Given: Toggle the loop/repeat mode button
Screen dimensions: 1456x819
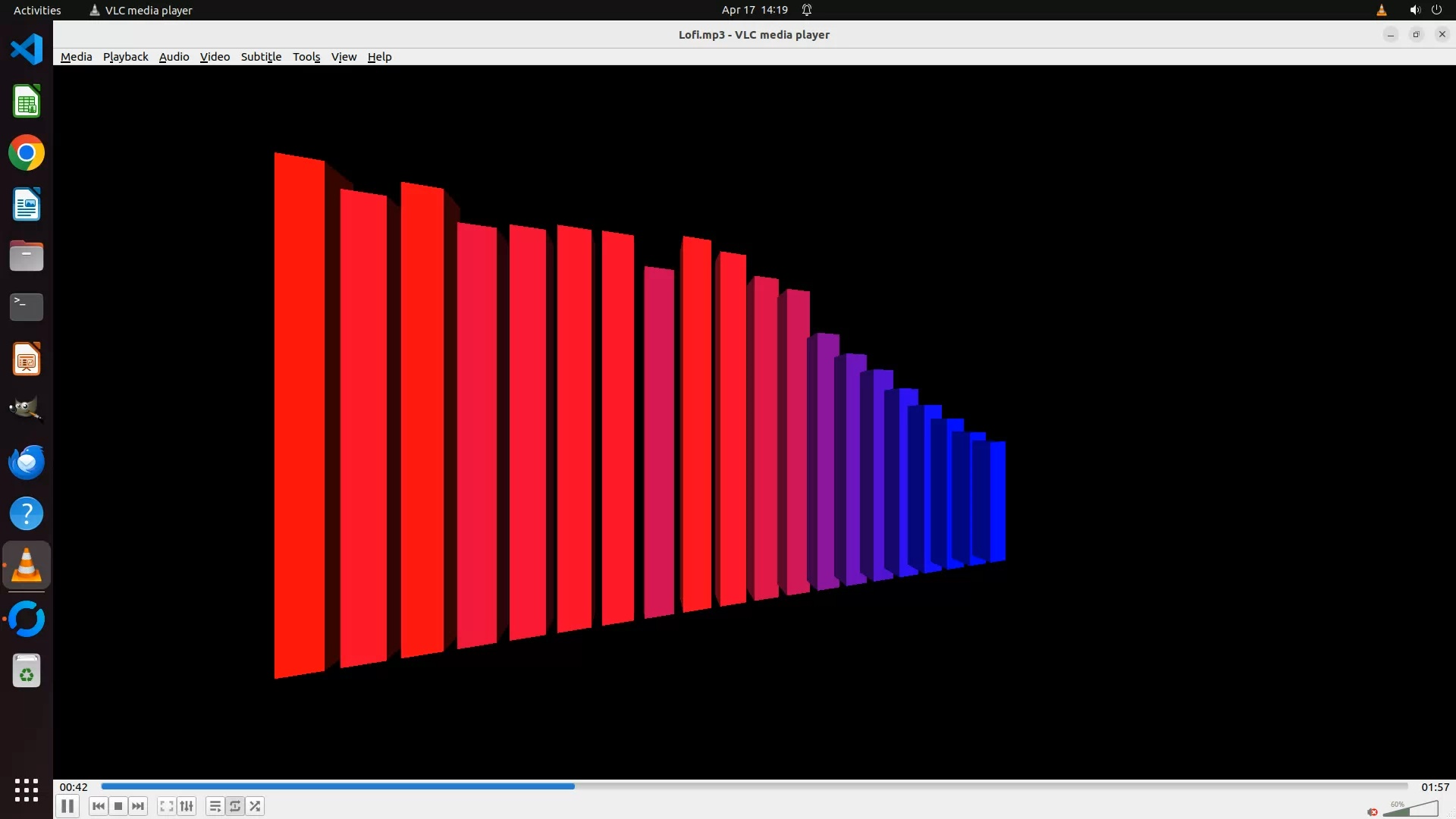Looking at the screenshot, I should [235, 806].
